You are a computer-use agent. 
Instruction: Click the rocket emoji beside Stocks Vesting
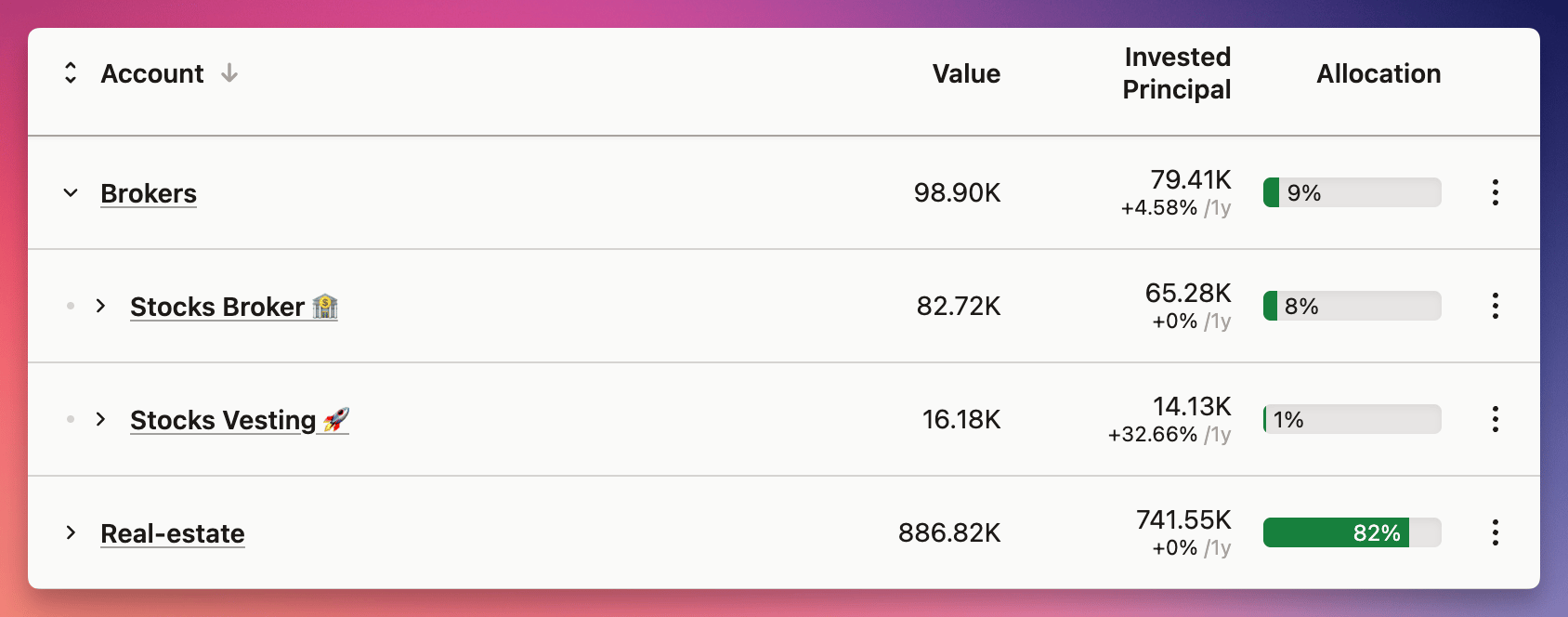[x=335, y=420]
